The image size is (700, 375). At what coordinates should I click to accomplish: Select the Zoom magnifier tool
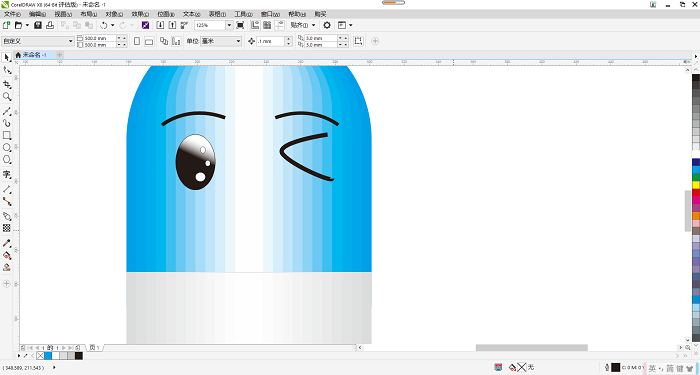coord(7,96)
